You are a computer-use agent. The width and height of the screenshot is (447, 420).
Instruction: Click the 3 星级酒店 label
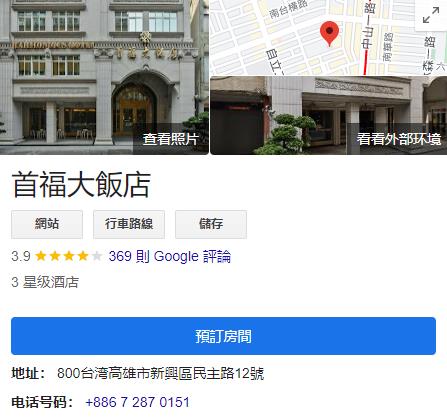[x=45, y=282]
